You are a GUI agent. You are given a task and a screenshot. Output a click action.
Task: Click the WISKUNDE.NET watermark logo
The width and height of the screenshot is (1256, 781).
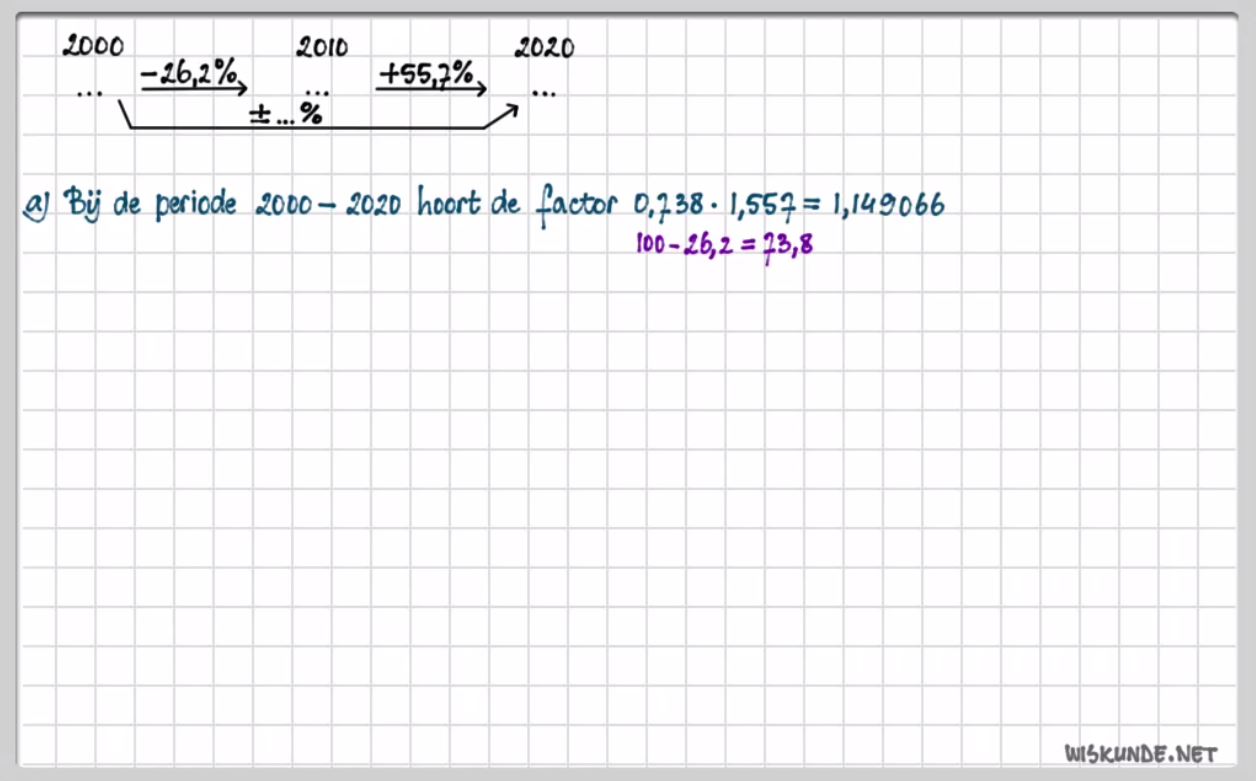pos(1140,753)
